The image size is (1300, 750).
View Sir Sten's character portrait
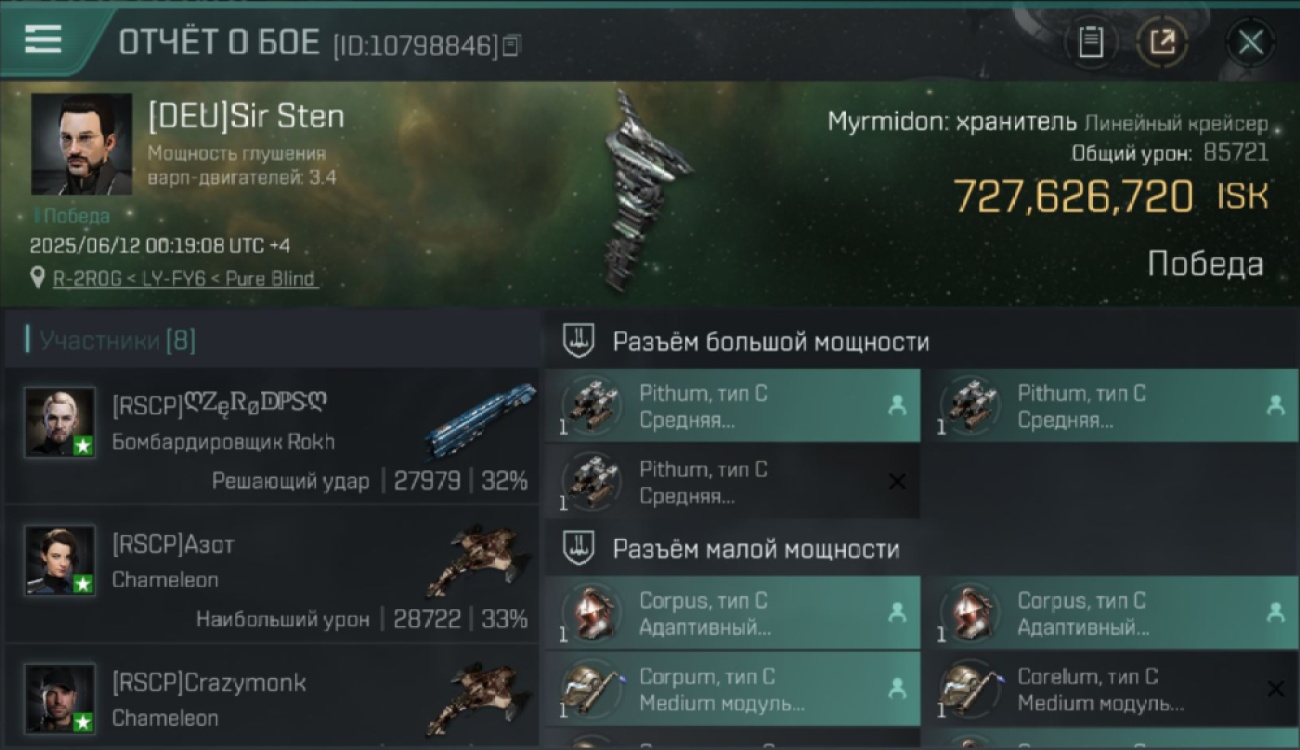pyautogui.click(x=81, y=144)
